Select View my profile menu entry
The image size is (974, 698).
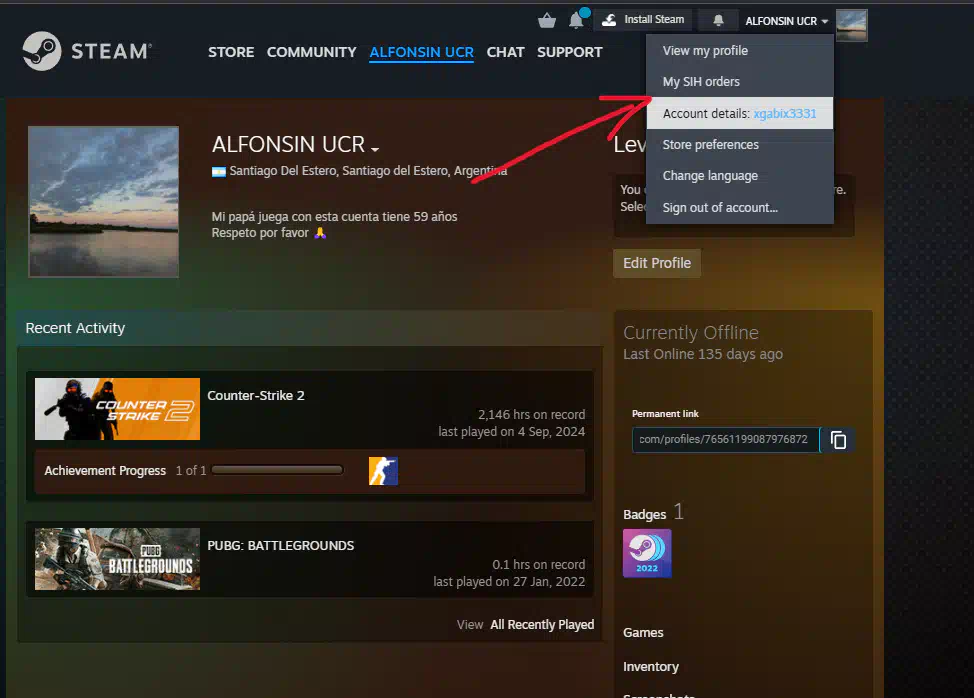click(705, 51)
